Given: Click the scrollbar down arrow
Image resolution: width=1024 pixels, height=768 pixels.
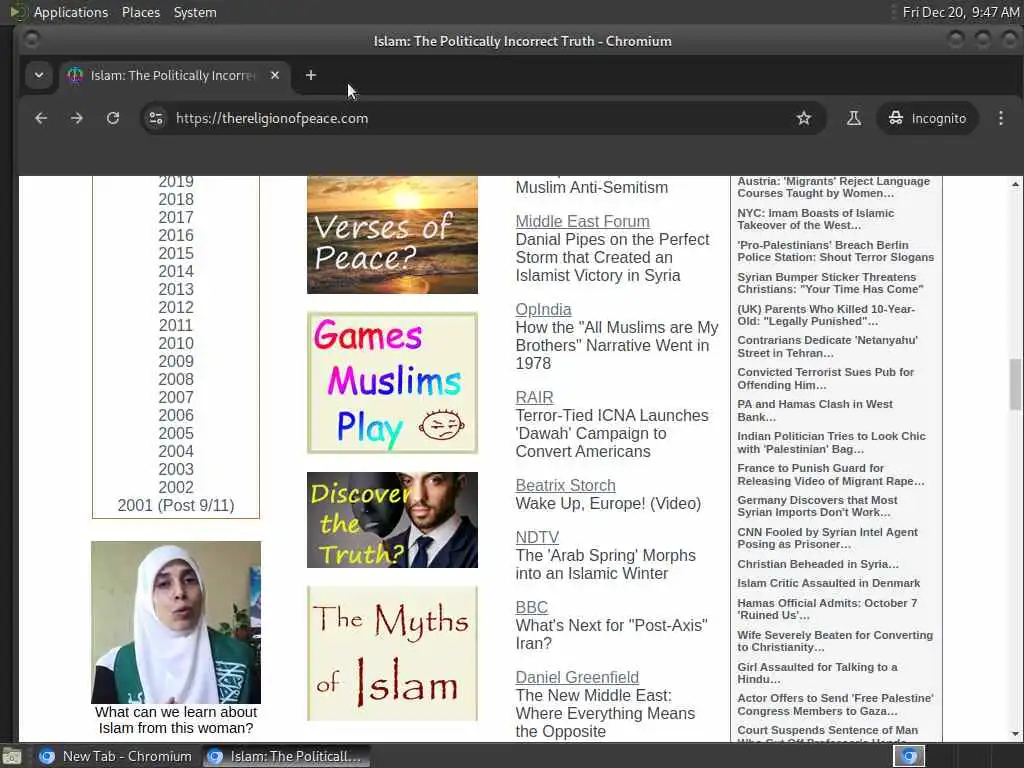Looking at the screenshot, I should pyautogui.click(x=1016, y=734).
